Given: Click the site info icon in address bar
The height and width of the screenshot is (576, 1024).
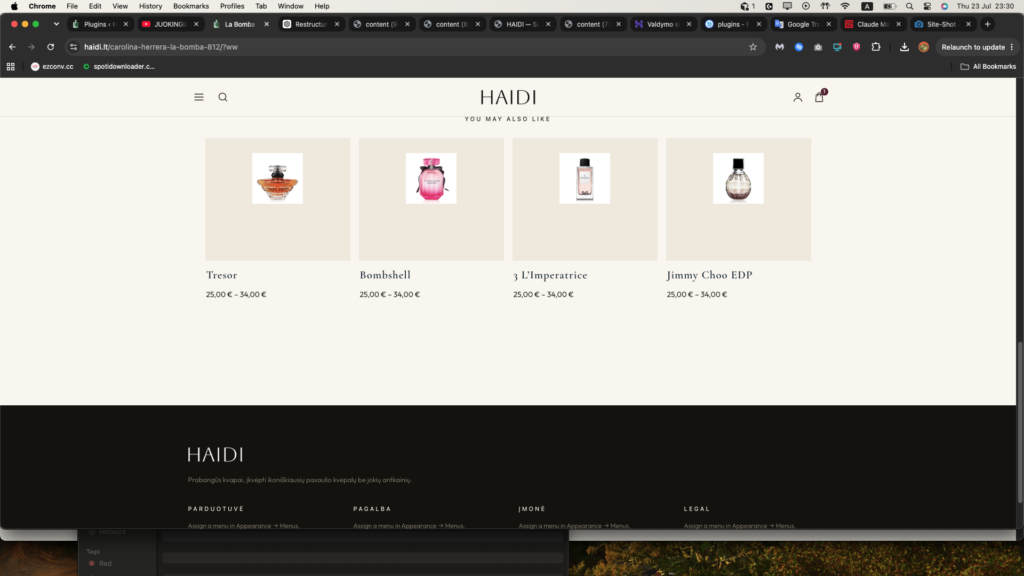Looking at the screenshot, I should (73, 47).
